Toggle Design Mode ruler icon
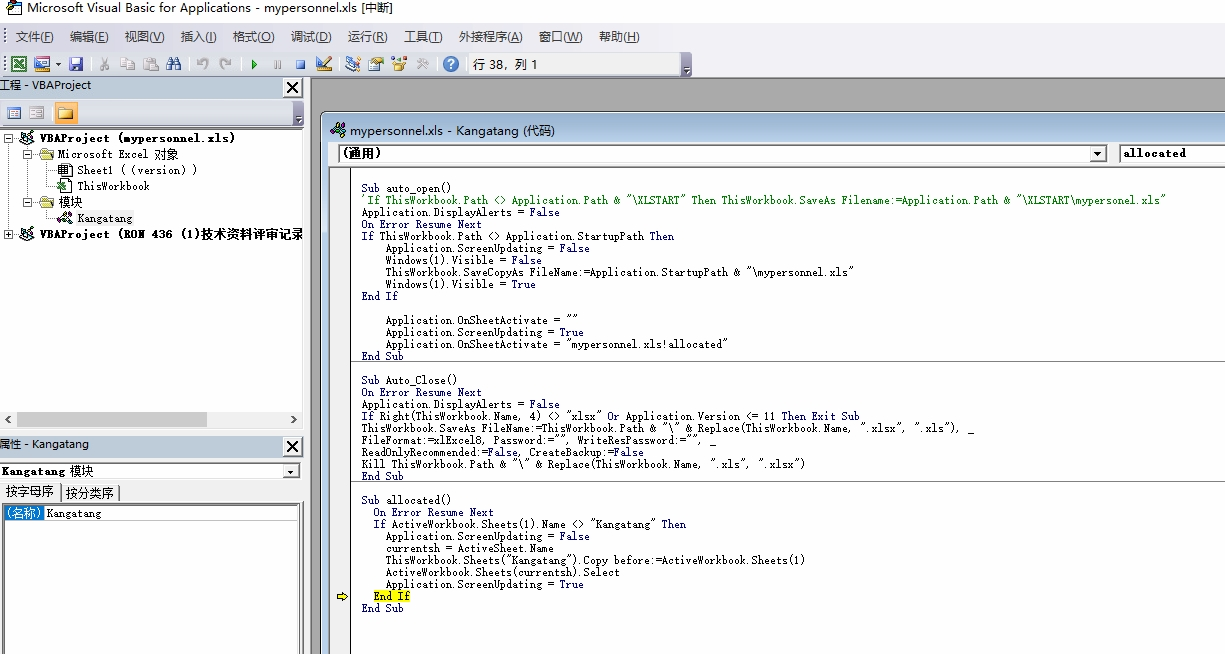This screenshot has height=654, width=1225. (323, 64)
